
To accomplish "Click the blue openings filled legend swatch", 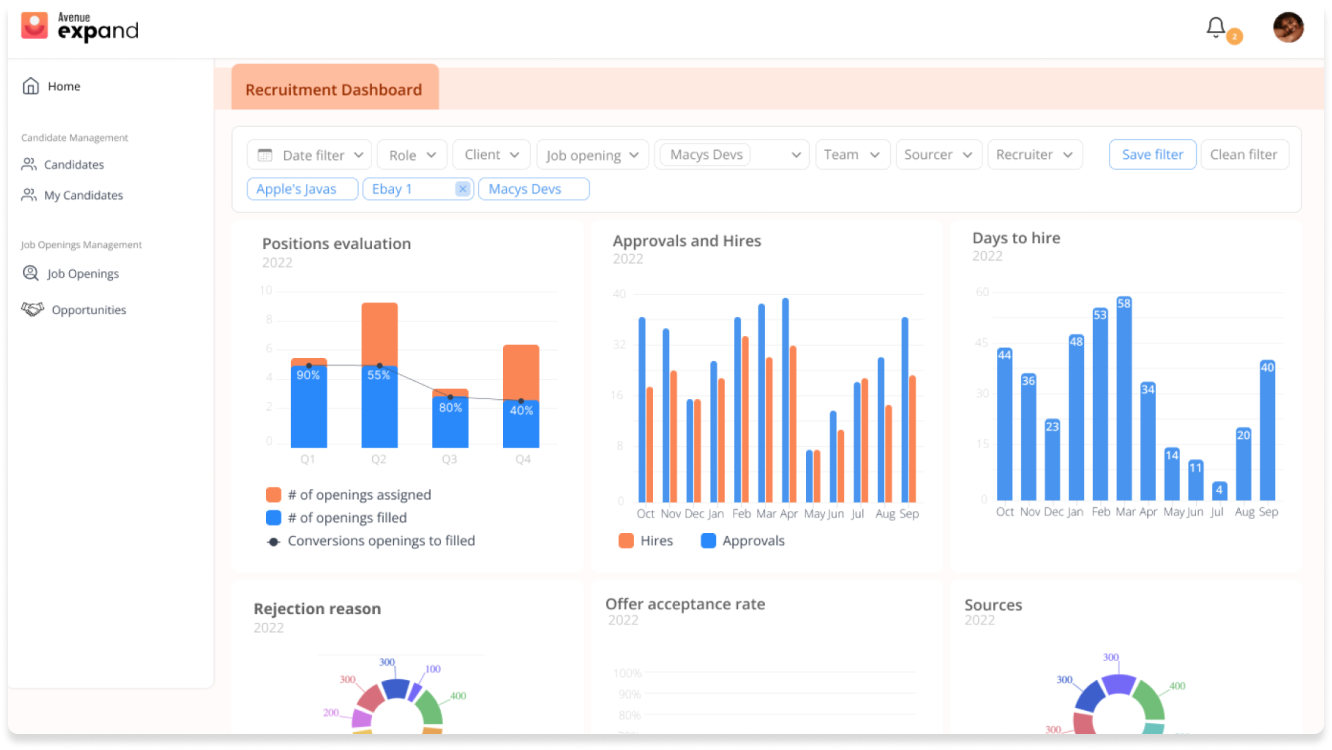I will coord(274,518).
